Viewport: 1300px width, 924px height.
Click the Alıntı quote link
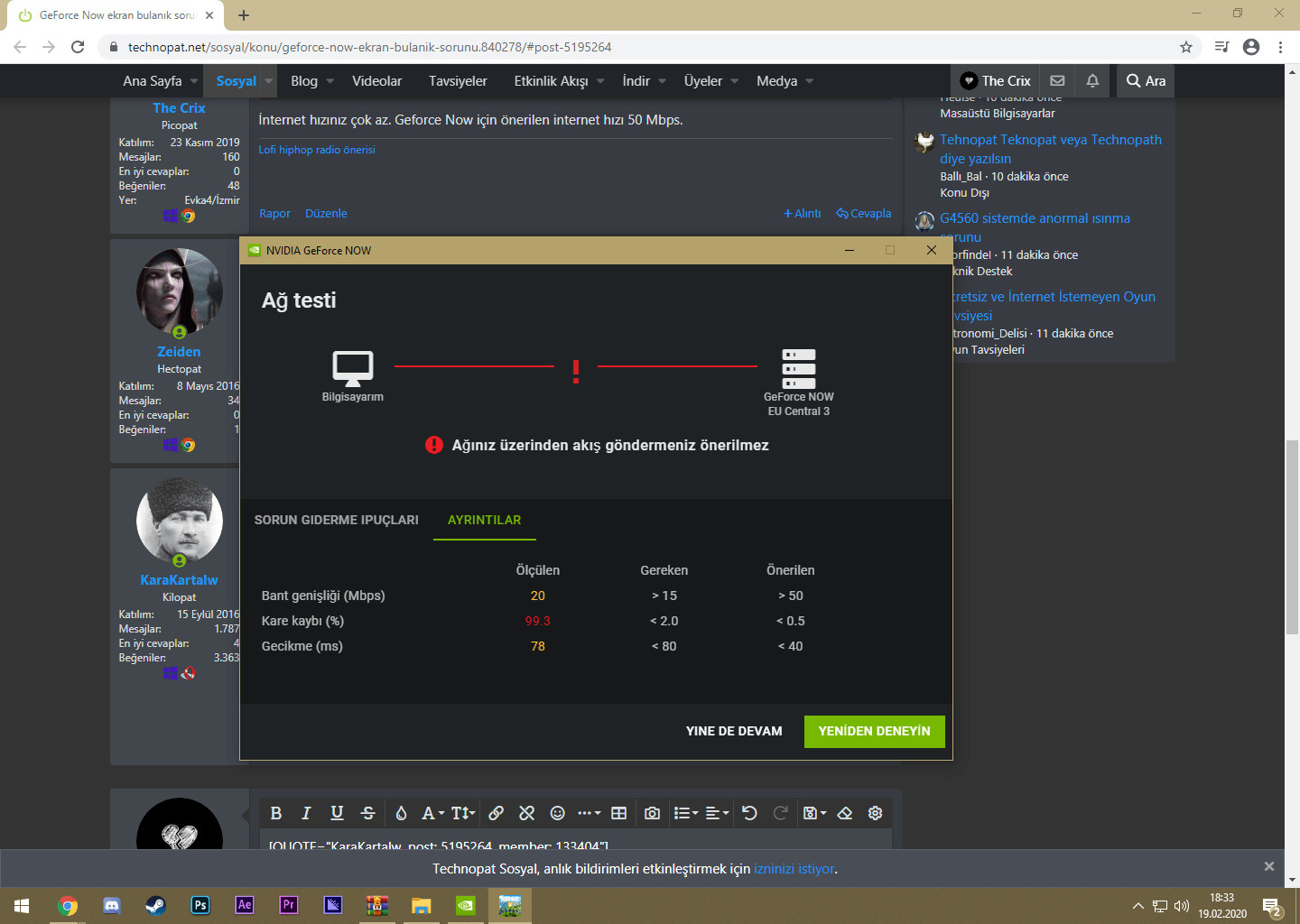pyautogui.click(x=803, y=214)
